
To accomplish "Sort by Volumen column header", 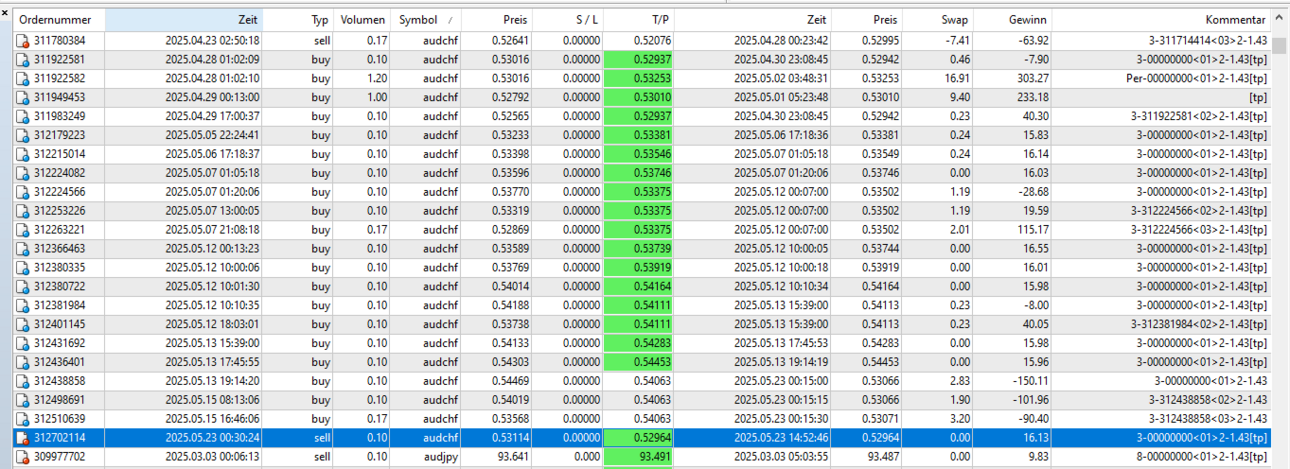I will pos(362,20).
